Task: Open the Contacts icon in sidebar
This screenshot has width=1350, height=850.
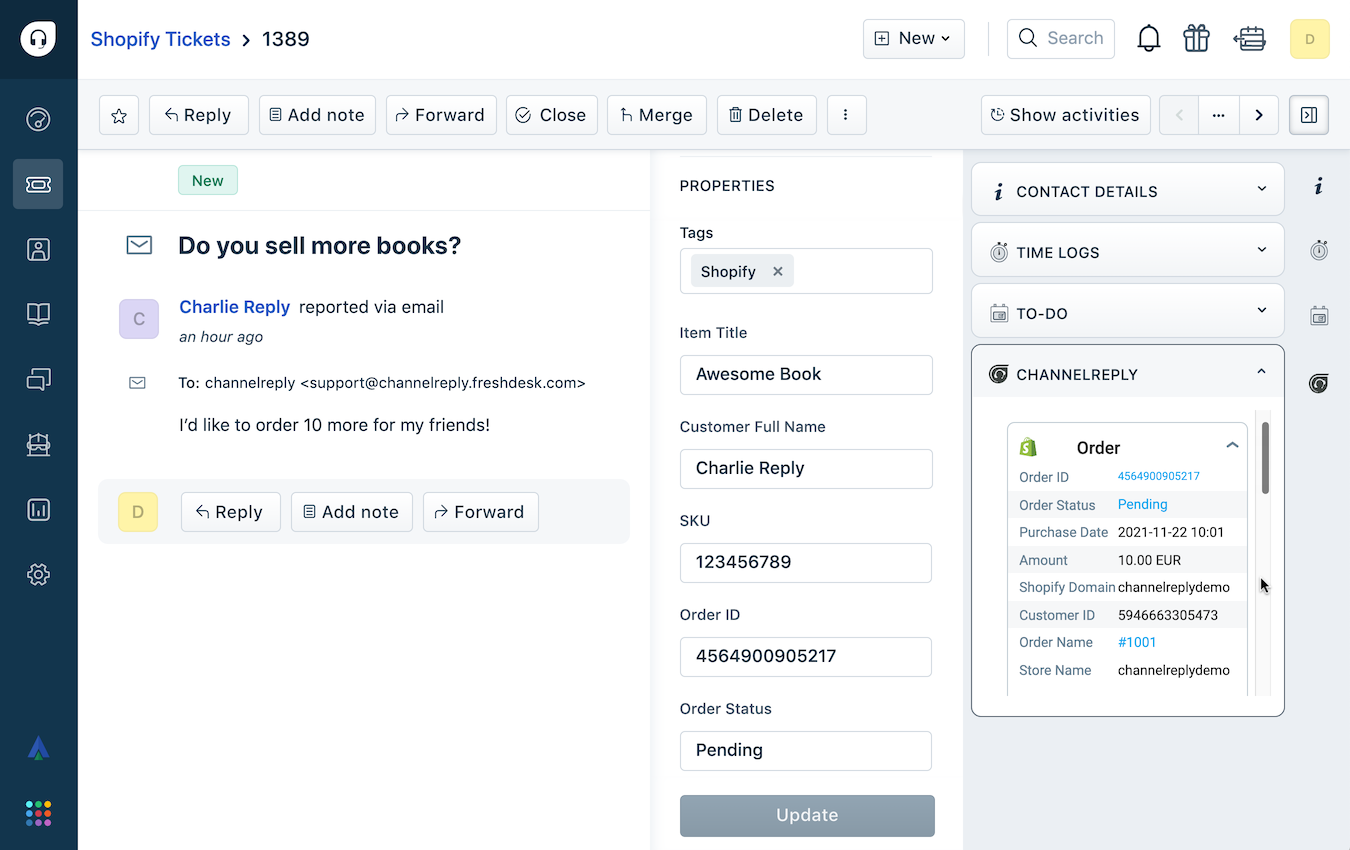Action: coord(38,249)
